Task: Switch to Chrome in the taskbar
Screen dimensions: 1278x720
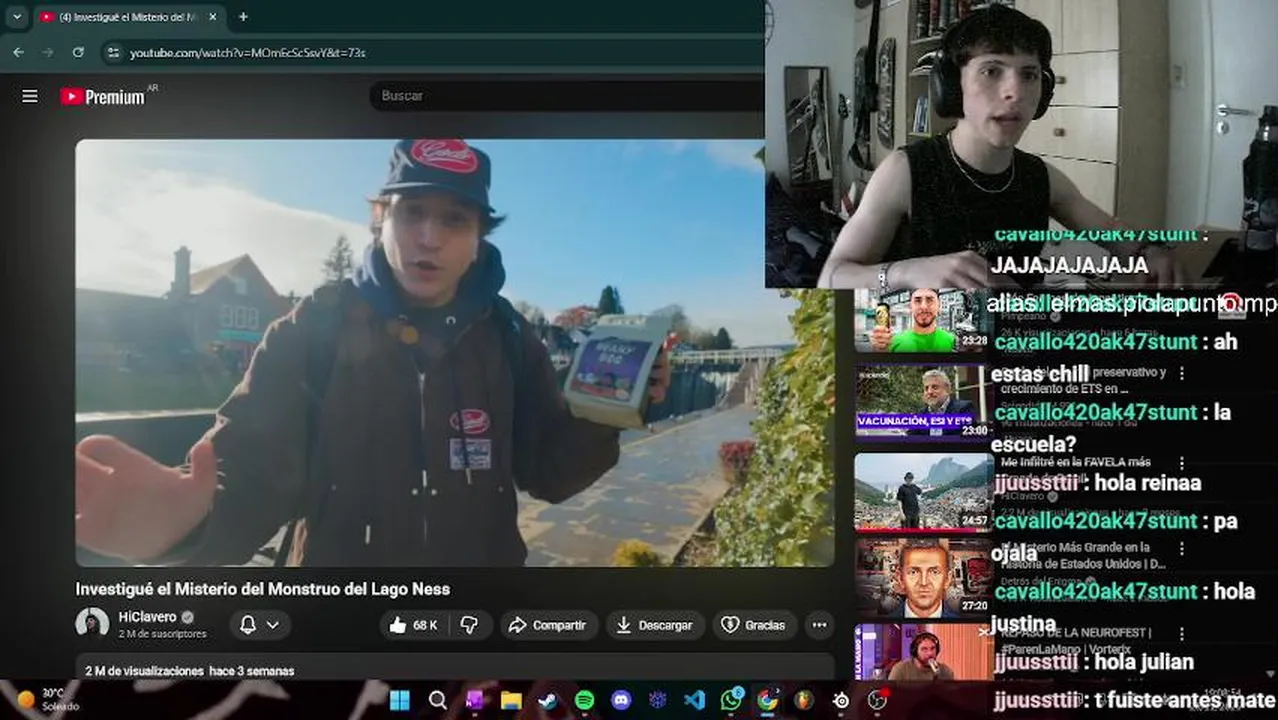Action: (768, 700)
